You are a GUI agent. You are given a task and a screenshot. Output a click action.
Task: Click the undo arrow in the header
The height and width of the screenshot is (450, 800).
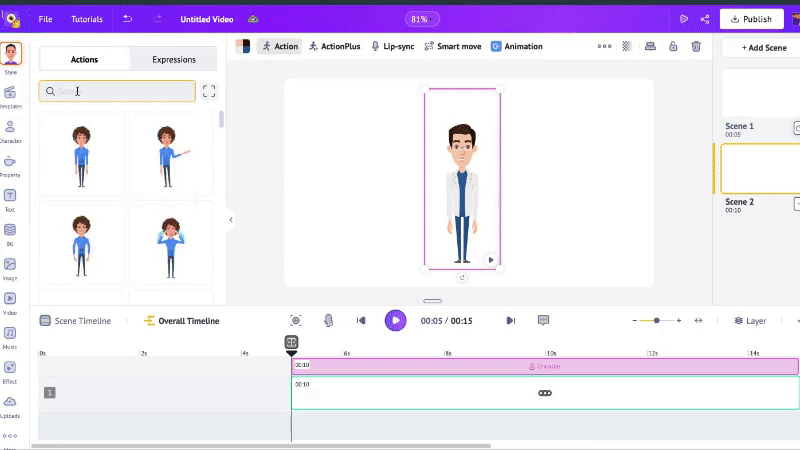[x=126, y=19]
